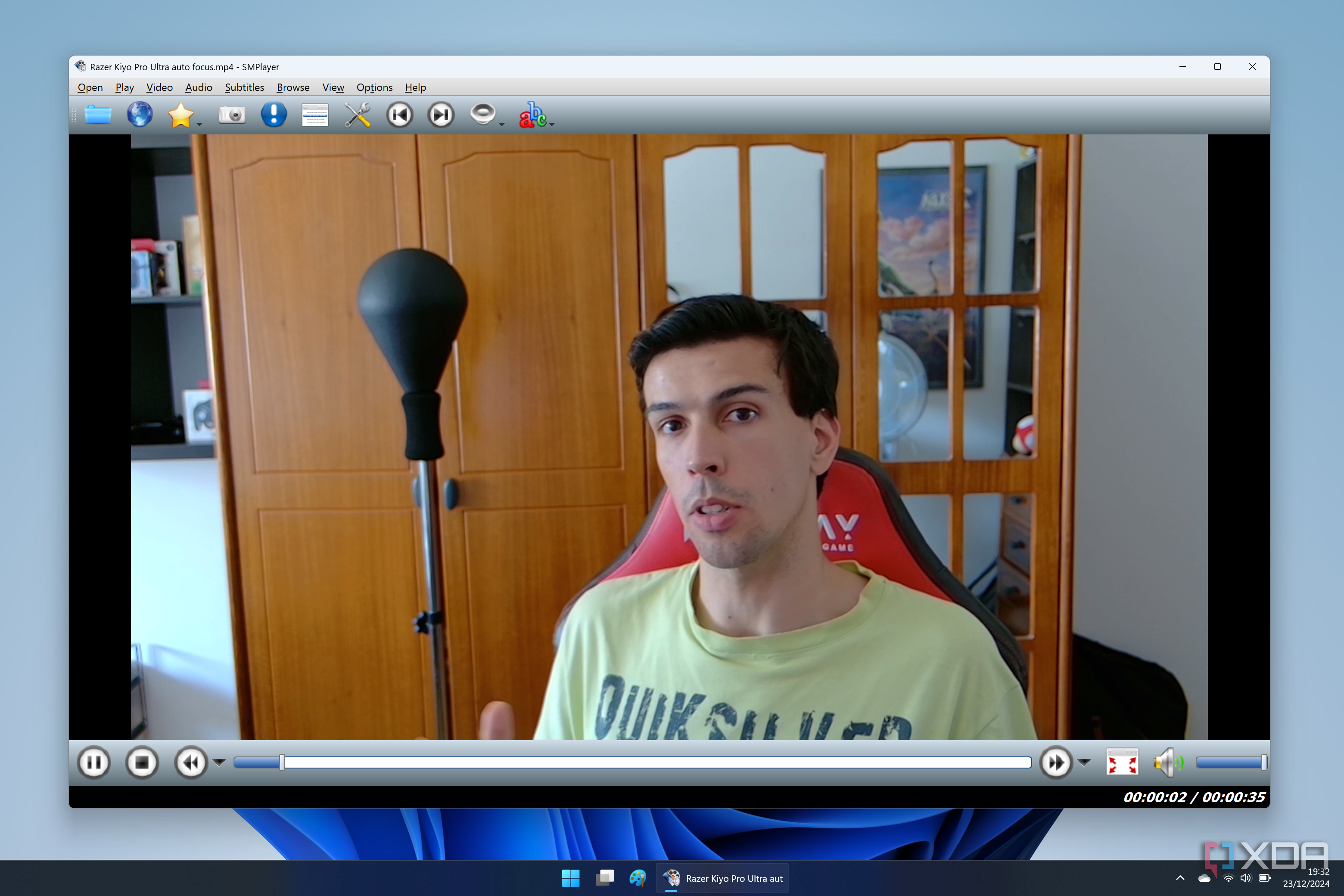The width and height of the screenshot is (1344, 896).
Task: Click the battery tray icon
Action: click(x=1265, y=878)
